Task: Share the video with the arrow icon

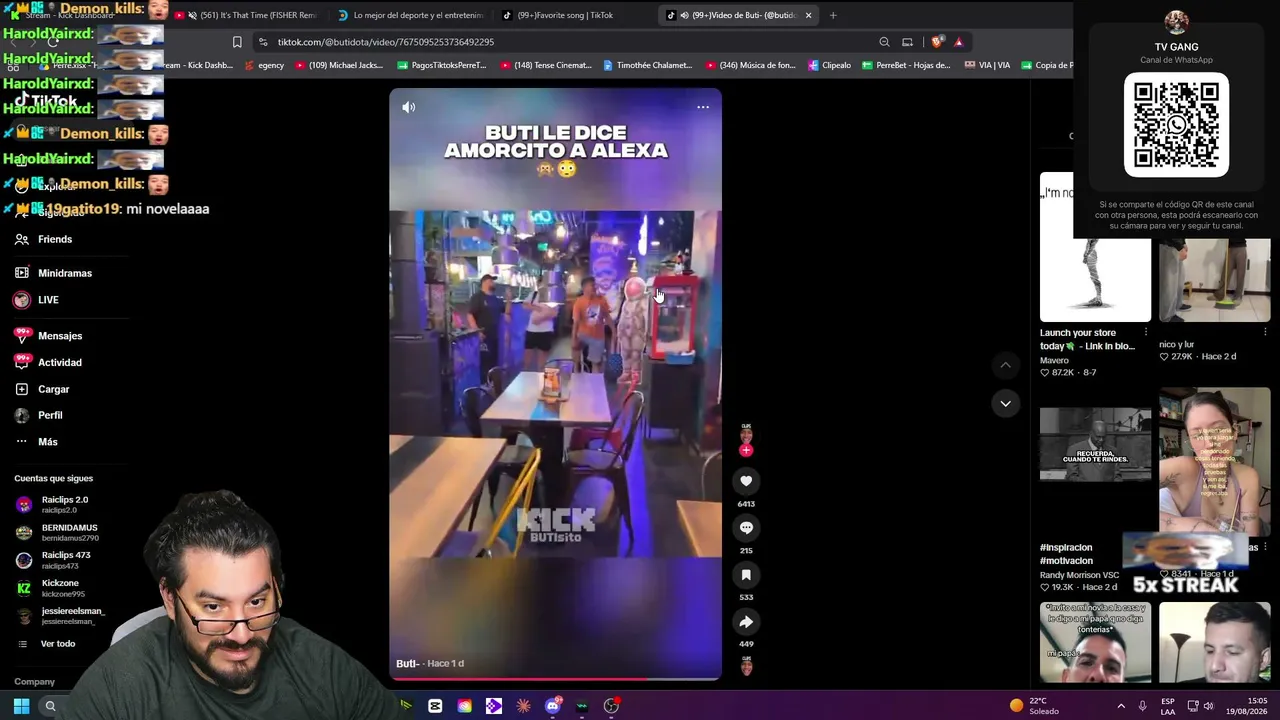Action: pos(746,622)
